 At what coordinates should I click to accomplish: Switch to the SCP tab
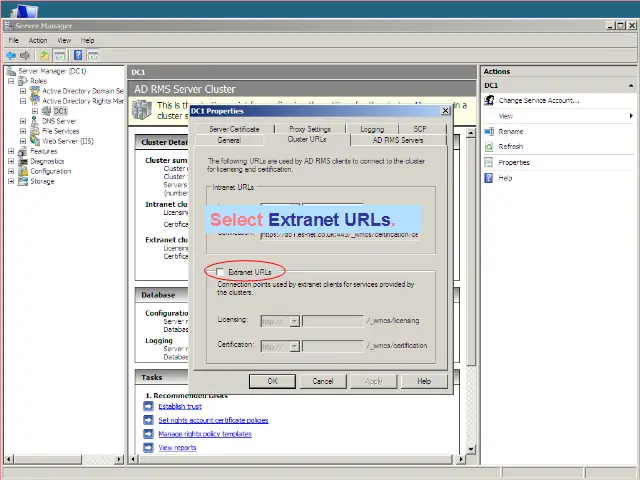[420, 129]
